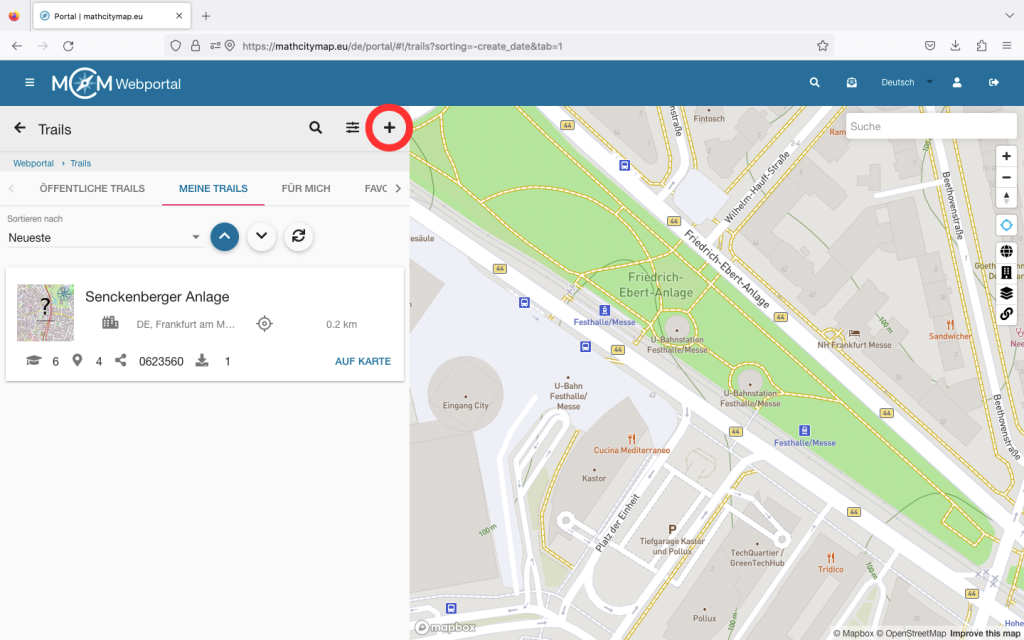Screen dimensions: 1024x640
Task: Click the AUF KARTE link
Action: [362, 361]
